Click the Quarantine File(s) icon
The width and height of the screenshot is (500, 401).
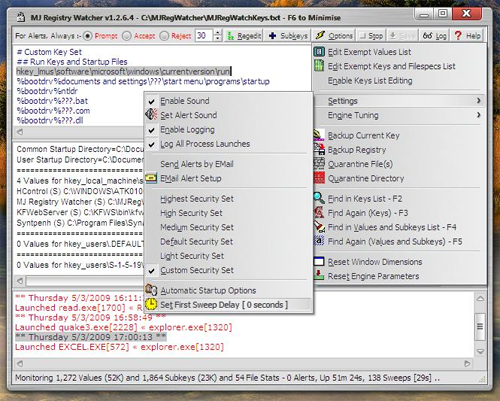pyautogui.click(x=319, y=164)
